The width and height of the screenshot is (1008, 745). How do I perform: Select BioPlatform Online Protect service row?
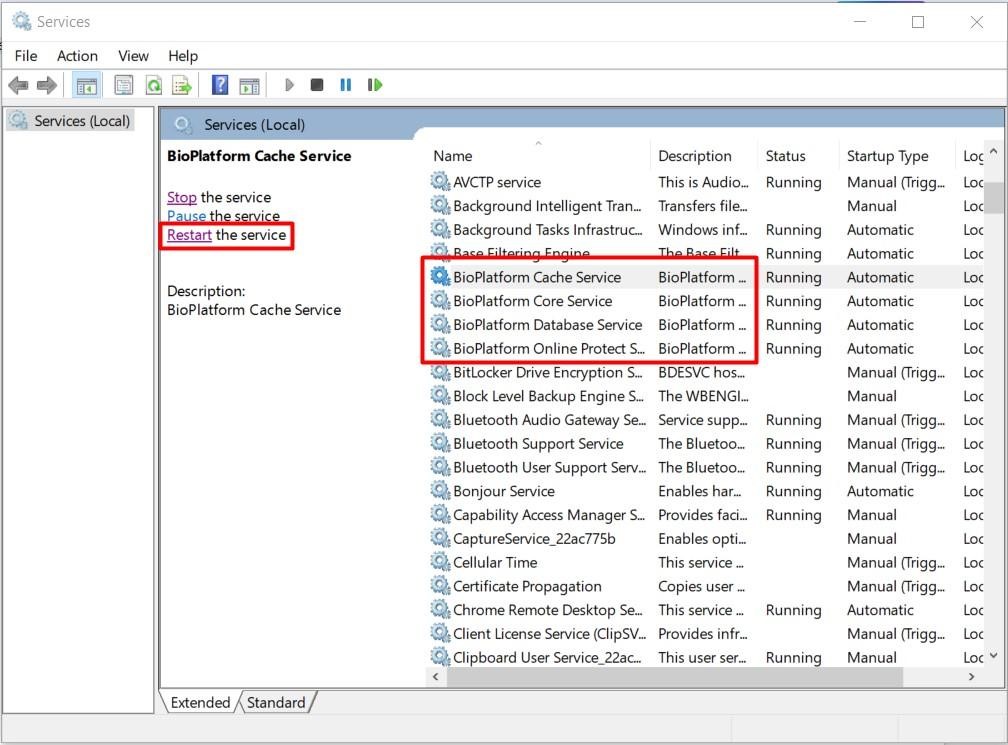coord(705,348)
